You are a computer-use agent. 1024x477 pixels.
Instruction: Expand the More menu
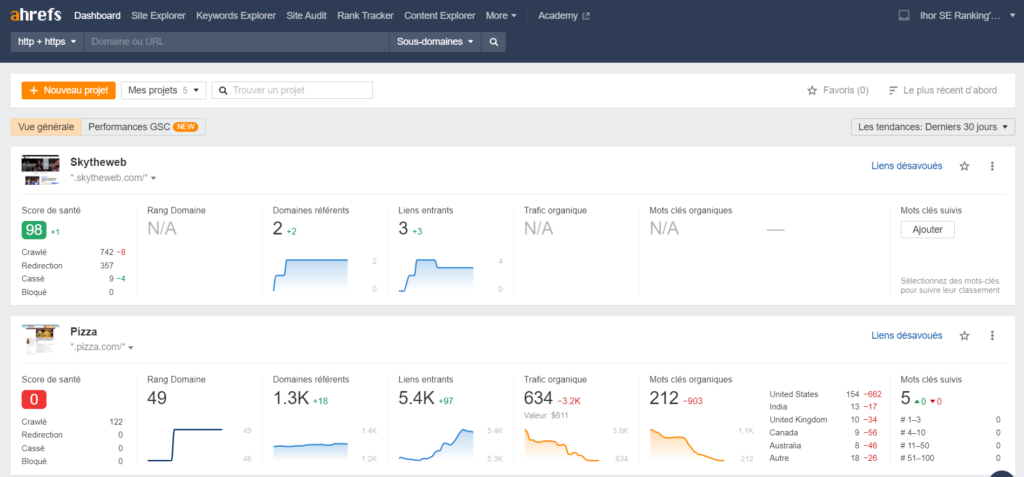click(x=501, y=16)
